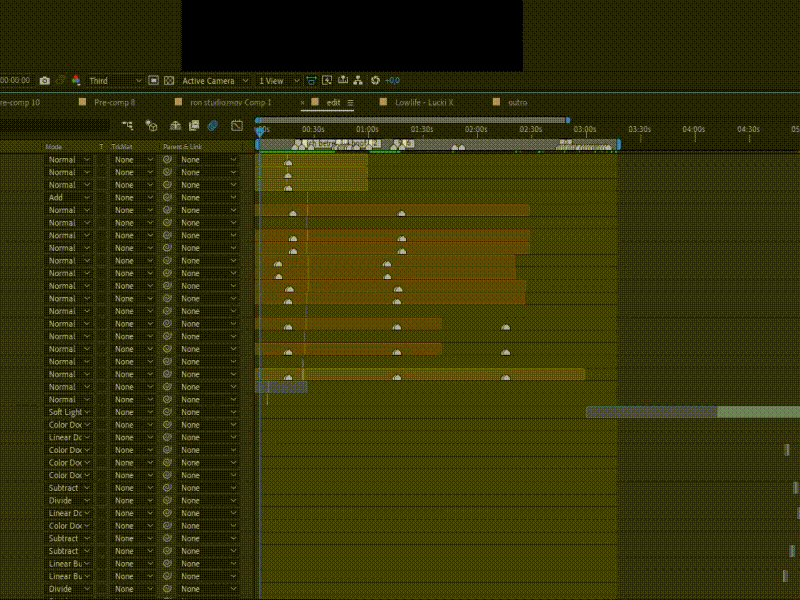The image size is (800, 600).
Task: Click the reset exposure icon in viewer bar
Action: 375,81
